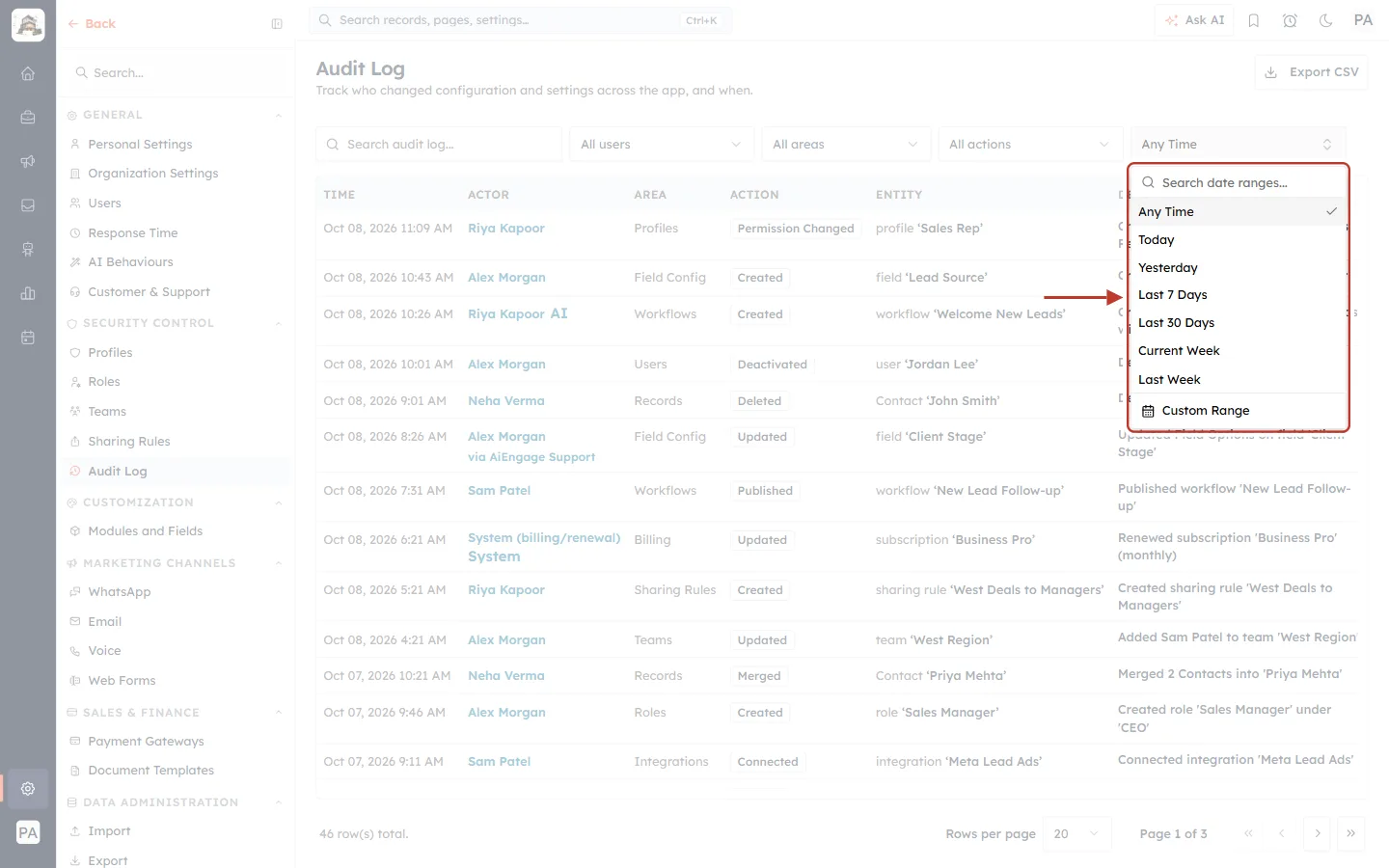
Task: Open the inbox icon in left rail
Action: [28, 205]
